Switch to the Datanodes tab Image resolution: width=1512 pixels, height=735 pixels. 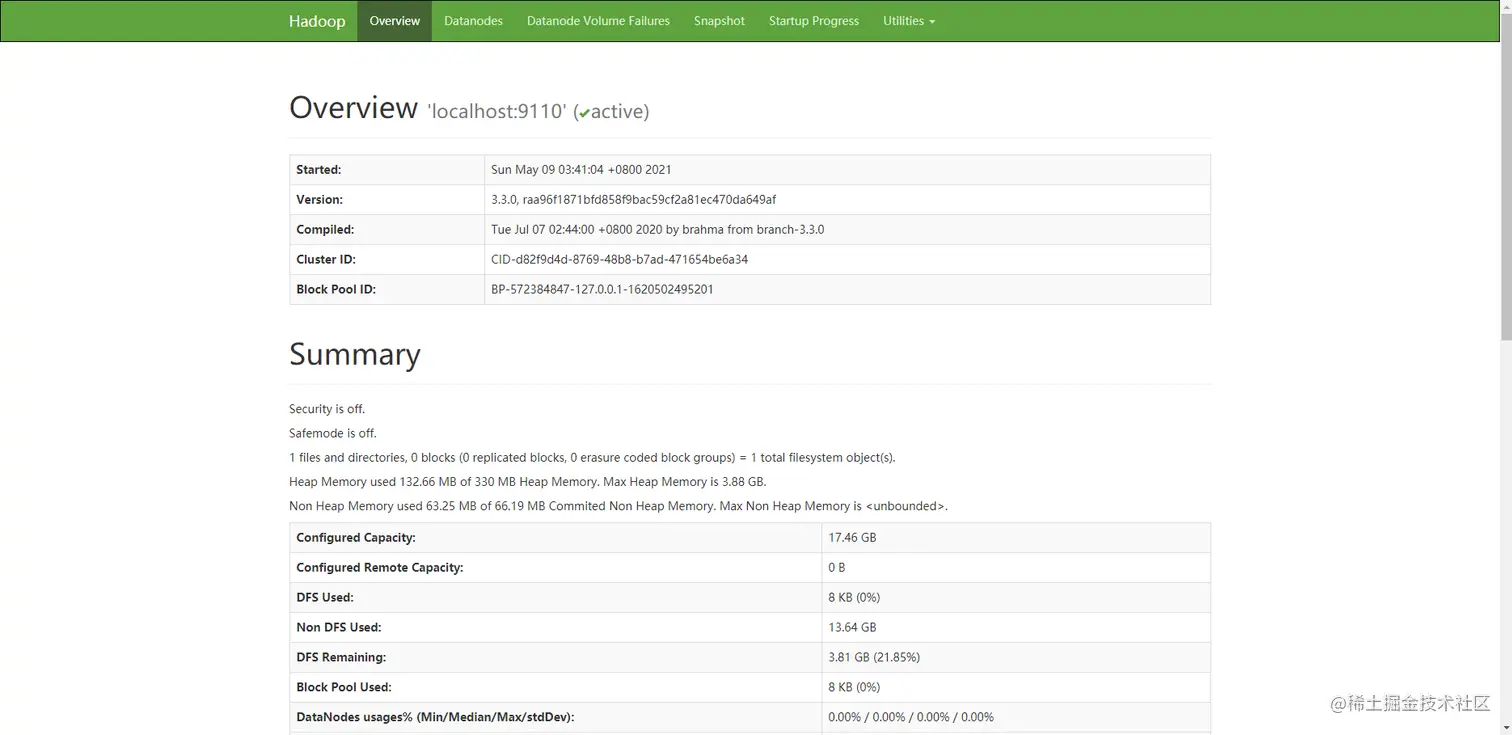[x=473, y=21]
